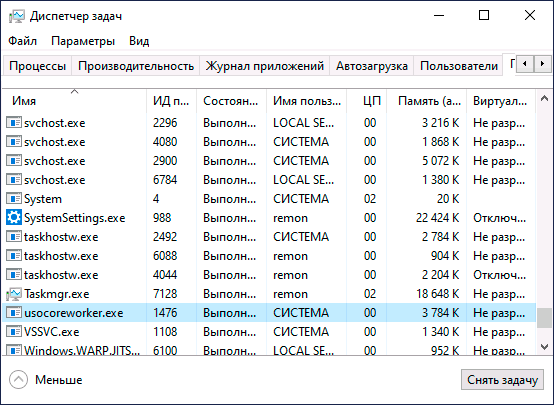Select the SystemSettings.exe process name

click(x=75, y=218)
